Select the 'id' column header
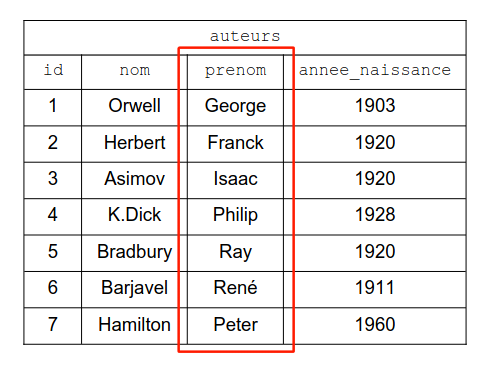This screenshot has width=493, height=377. (x=53, y=70)
